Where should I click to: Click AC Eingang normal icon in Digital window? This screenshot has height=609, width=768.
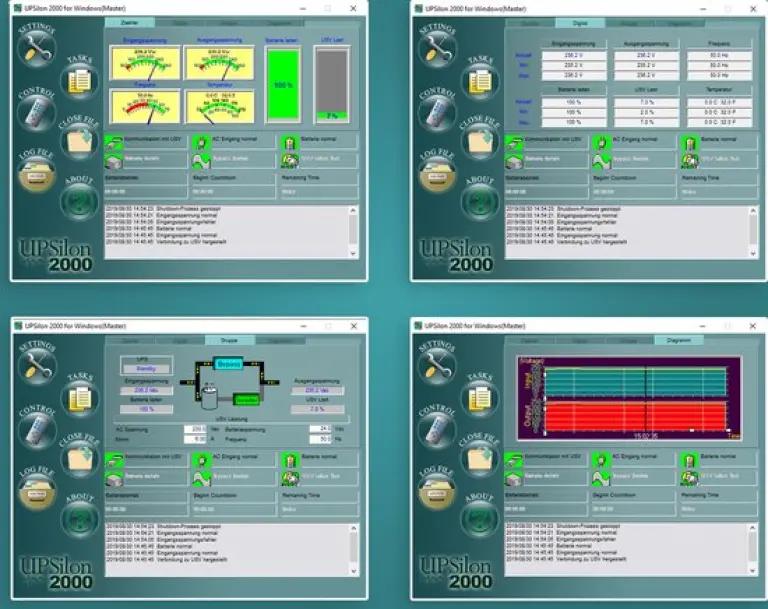point(601,143)
